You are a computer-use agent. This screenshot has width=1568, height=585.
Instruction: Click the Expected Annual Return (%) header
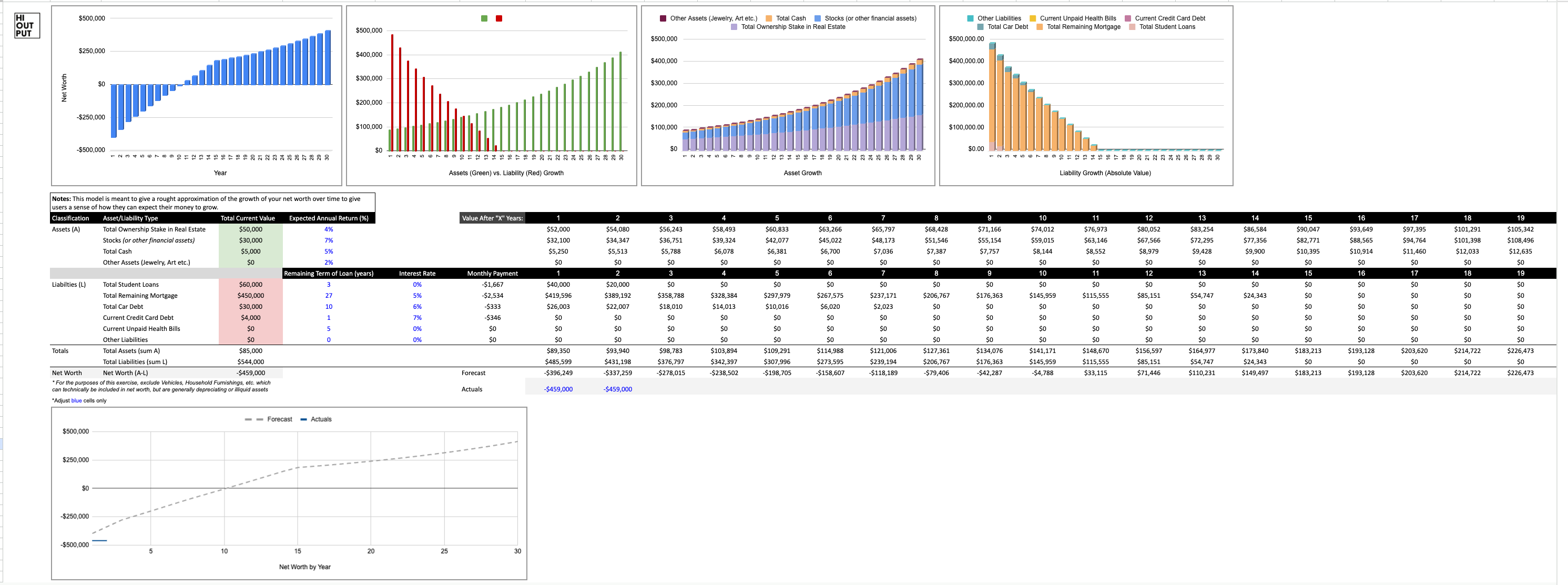(328, 218)
